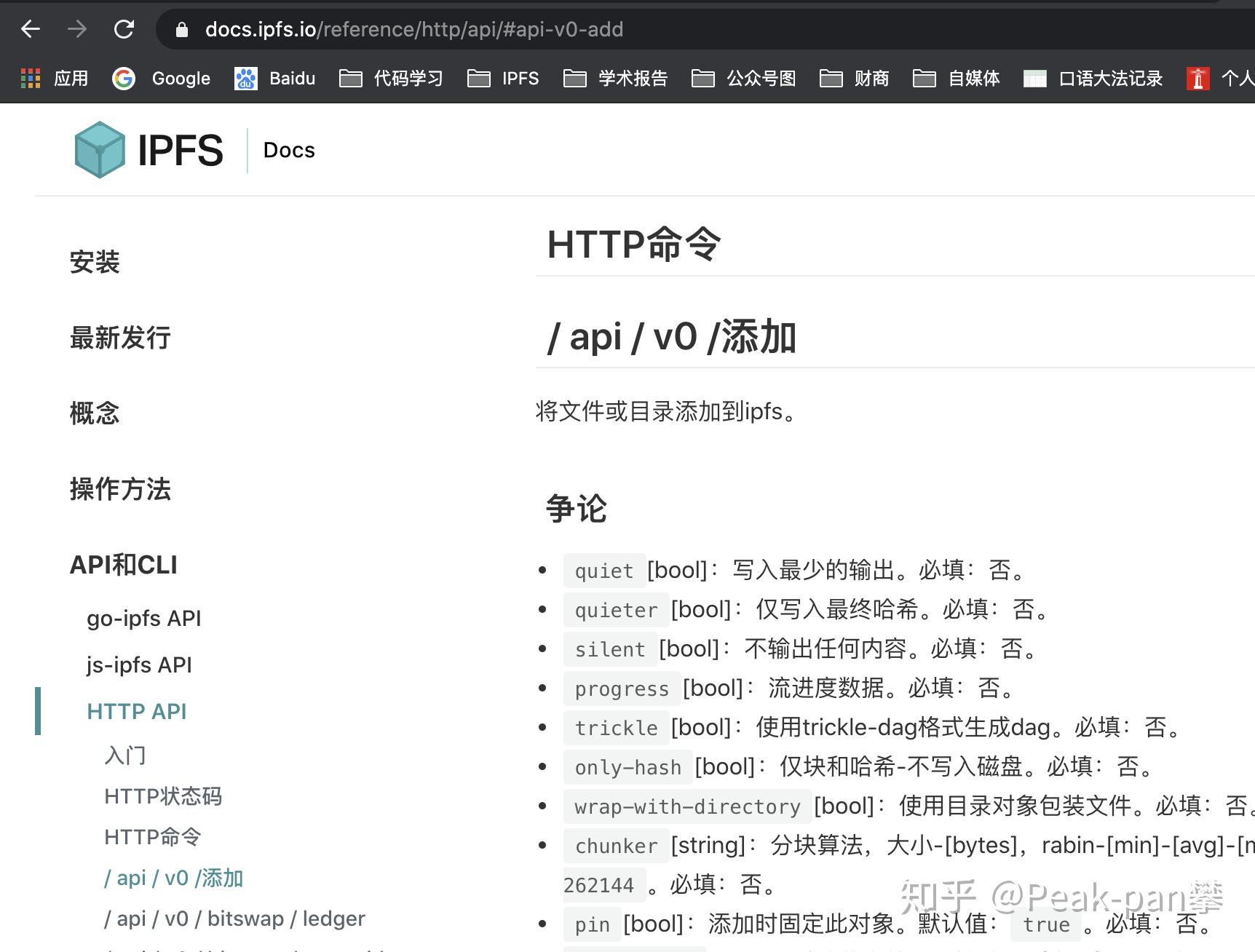The width and height of the screenshot is (1255, 952).
Task: Click the browser back arrow
Action: click(x=29, y=28)
